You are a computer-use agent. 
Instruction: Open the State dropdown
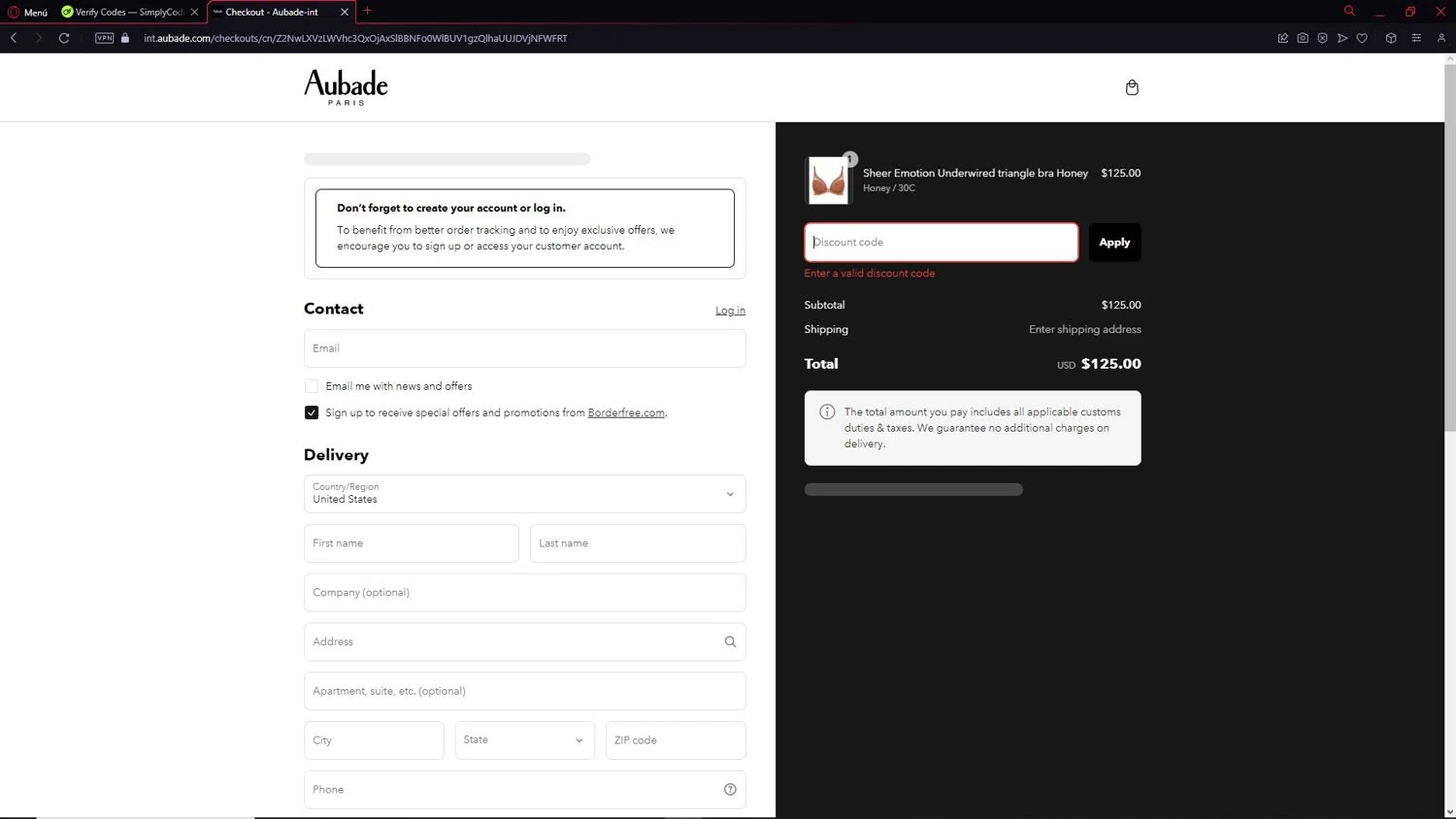524,740
